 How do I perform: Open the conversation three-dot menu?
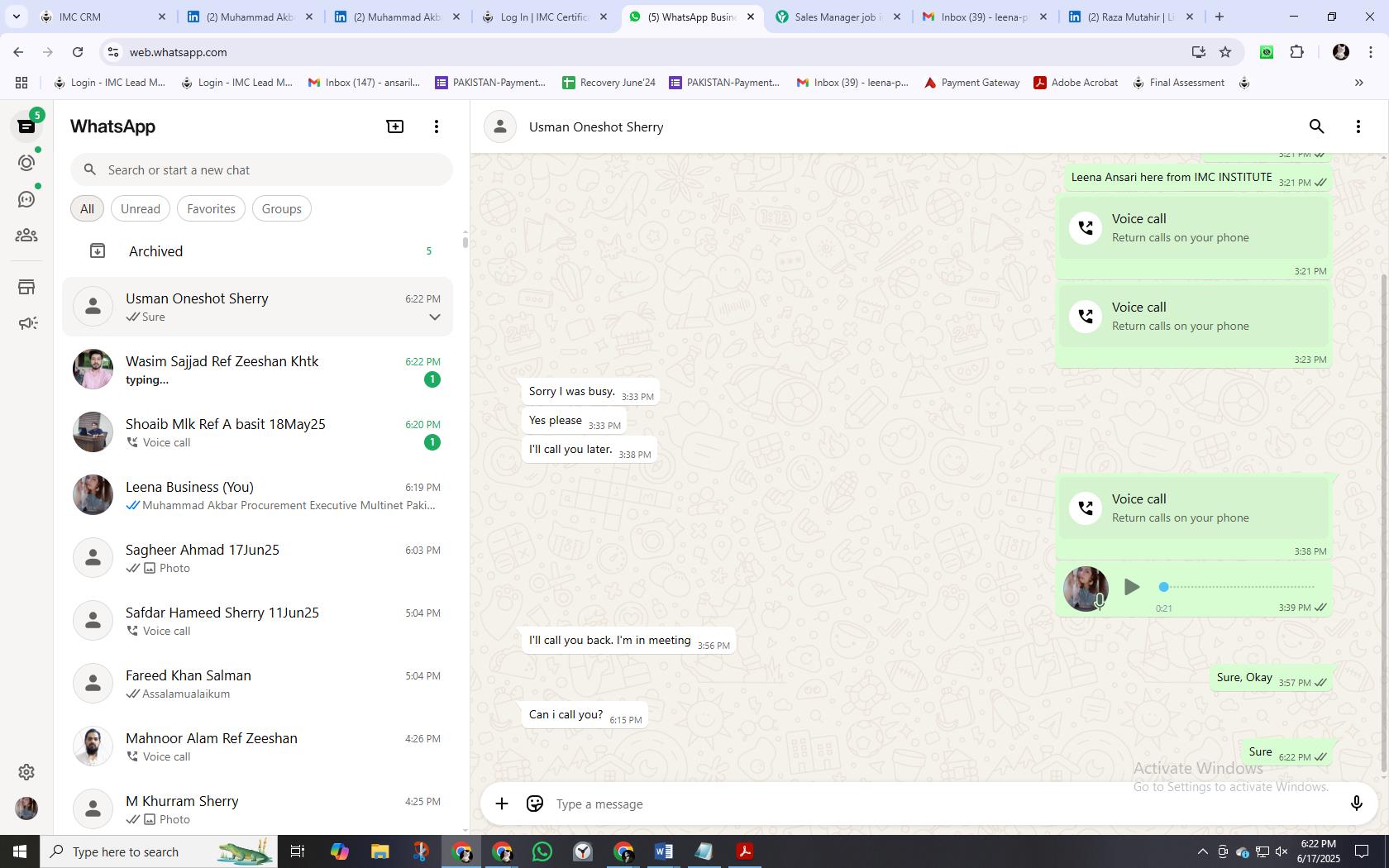point(1358,126)
